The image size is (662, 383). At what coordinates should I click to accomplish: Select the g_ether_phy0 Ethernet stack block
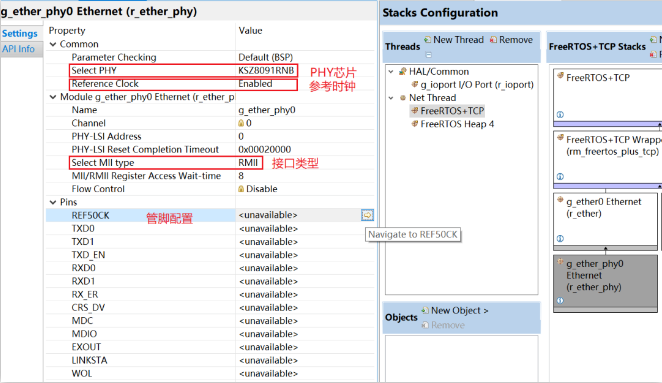click(605, 283)
